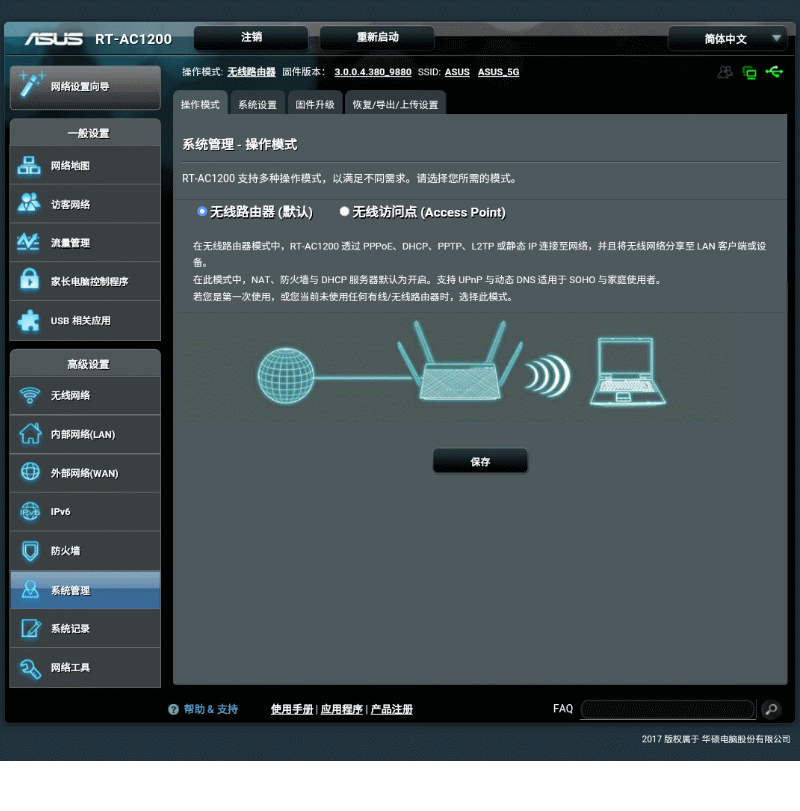Open the 应用程序 utility link

342,709
